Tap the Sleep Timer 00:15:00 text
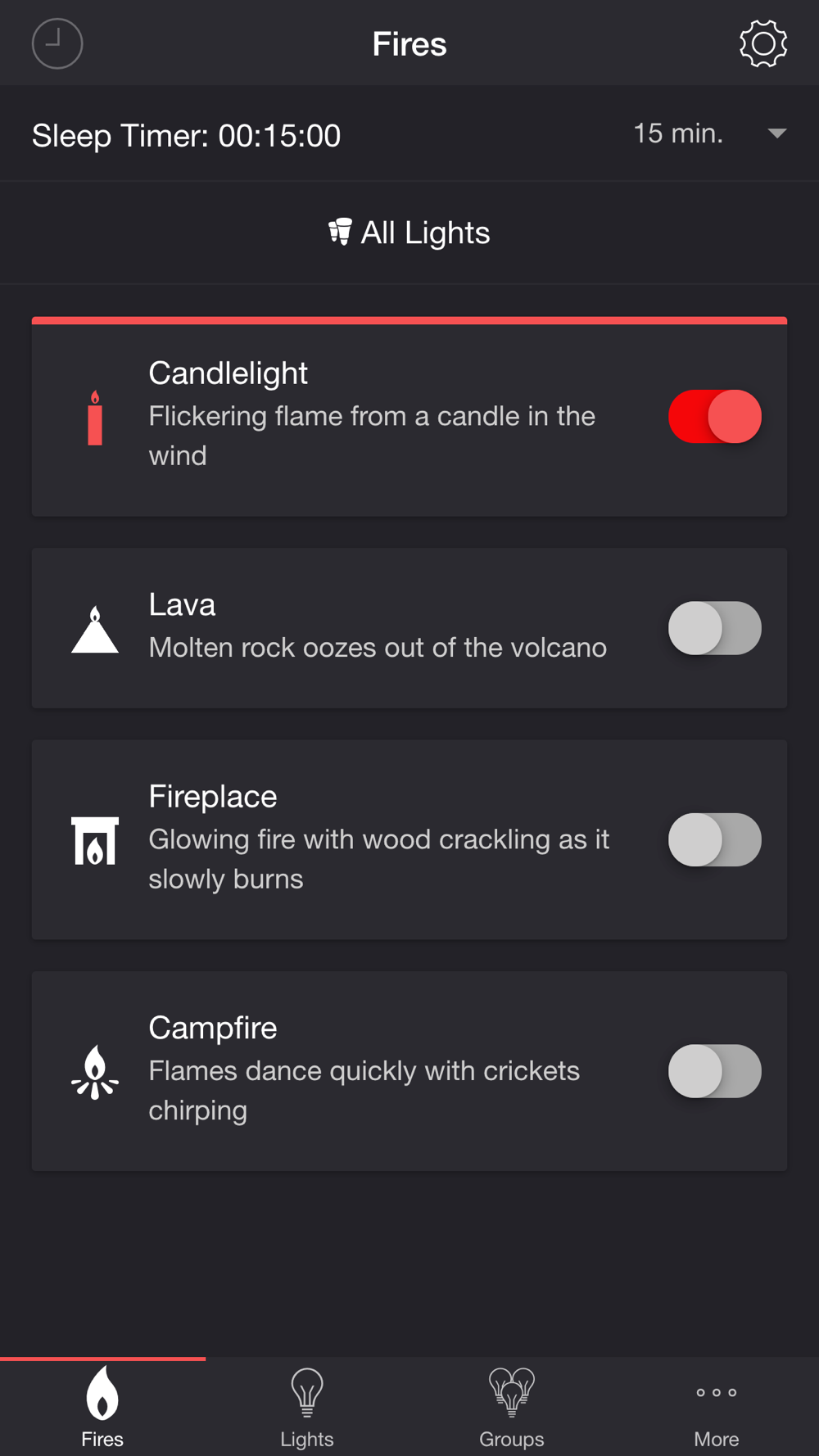The width and height of the screenshot is (819, 1456). [186, 135]
